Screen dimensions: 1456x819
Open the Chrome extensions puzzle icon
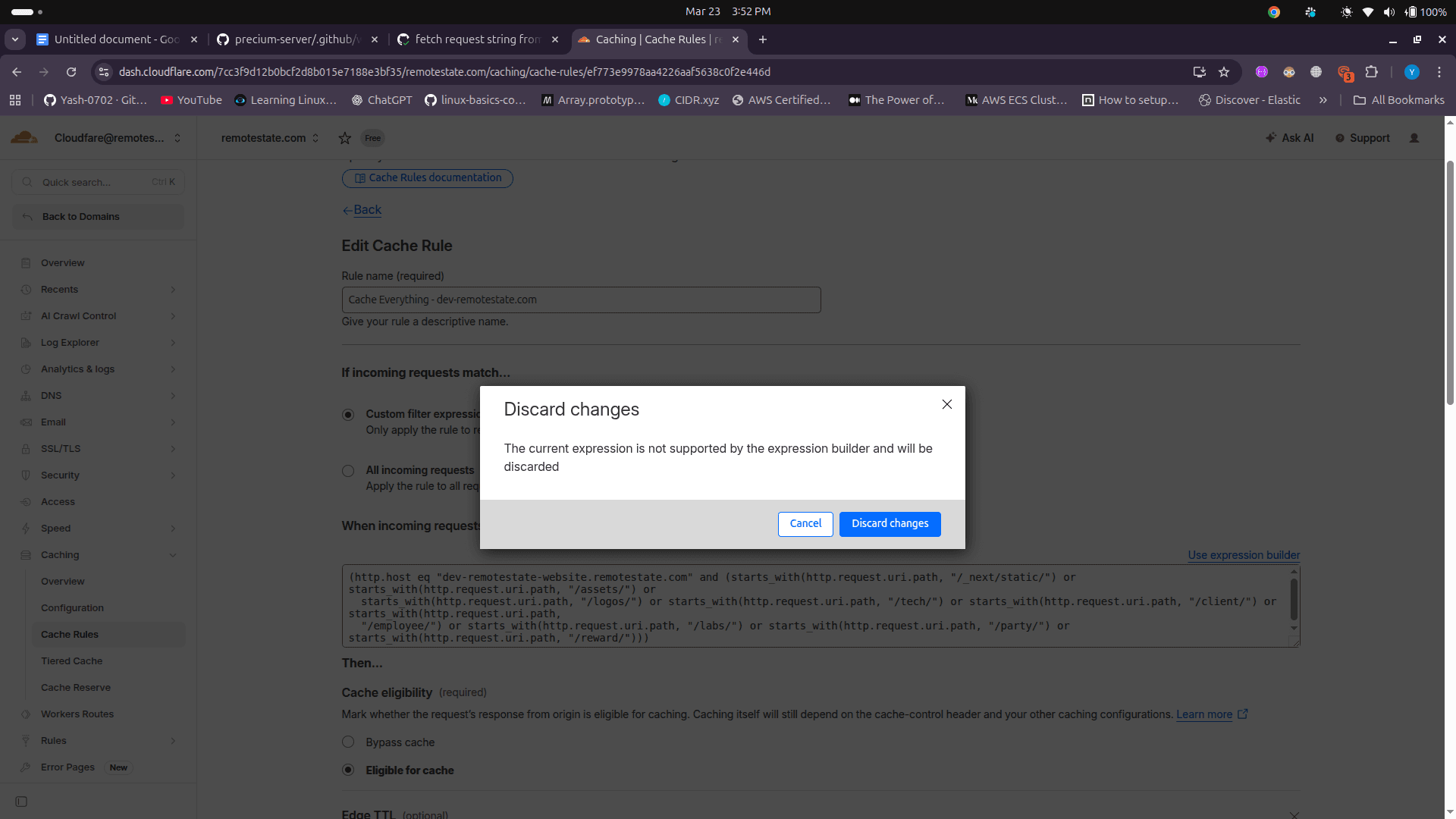click(1371, 72)
